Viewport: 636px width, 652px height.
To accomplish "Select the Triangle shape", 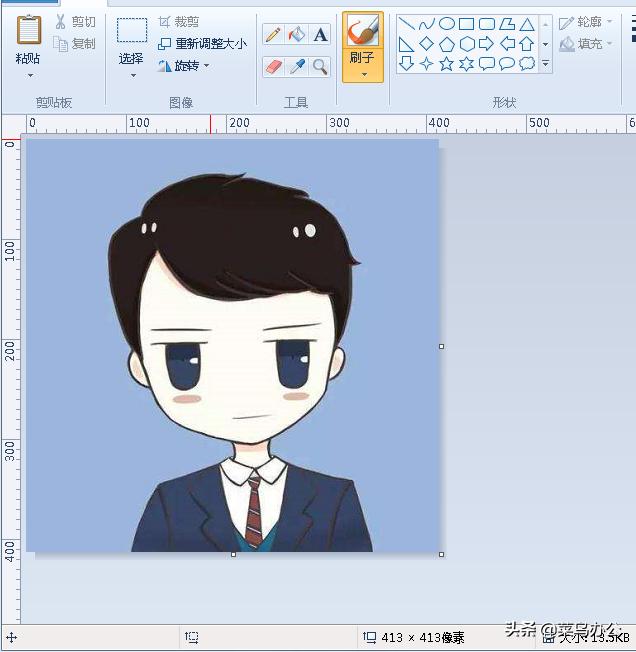I will click(x=527, y=24).
